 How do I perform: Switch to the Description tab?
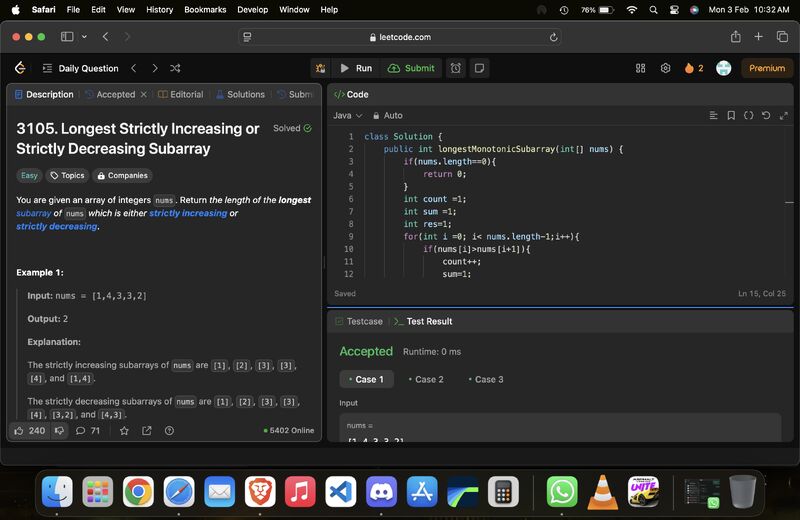point(44,94)
